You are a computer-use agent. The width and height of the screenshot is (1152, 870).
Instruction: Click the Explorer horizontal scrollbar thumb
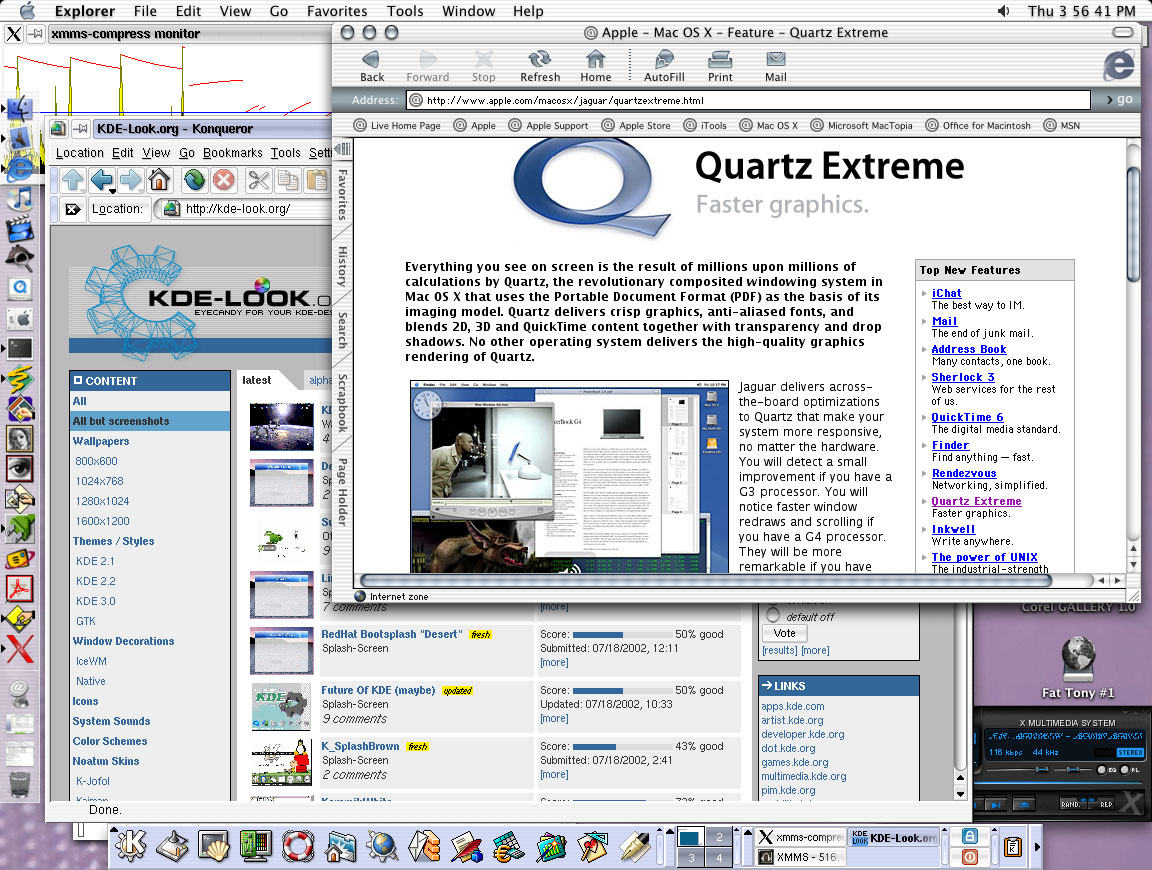click(705, 580)
